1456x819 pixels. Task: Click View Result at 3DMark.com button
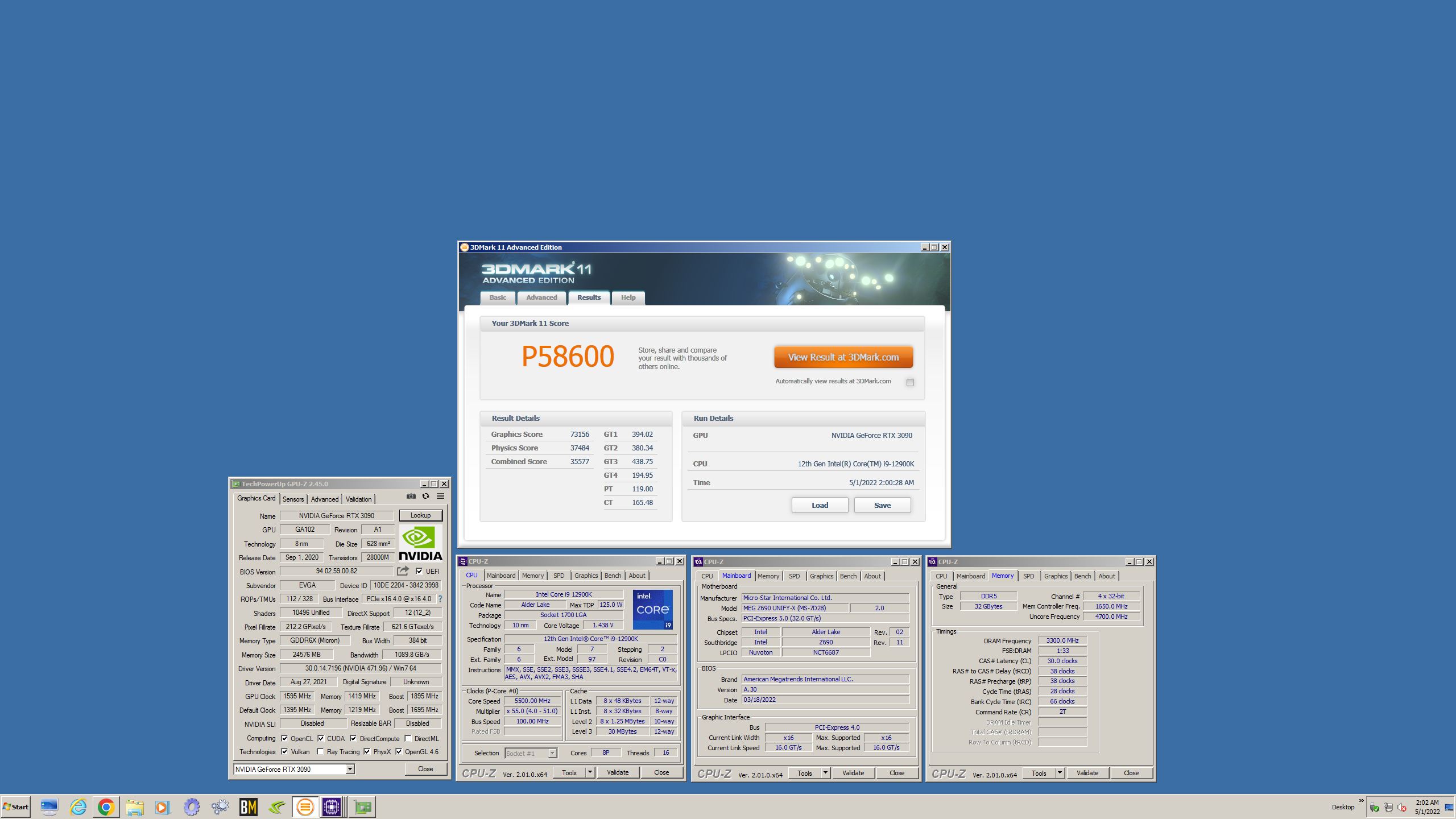pyautogui.click(x=843, y=357)
